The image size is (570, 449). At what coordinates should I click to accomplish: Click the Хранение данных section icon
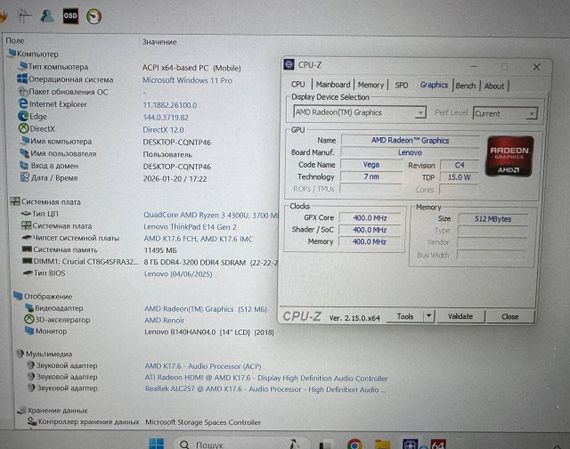pyautogui.click(x=22, y=410)
